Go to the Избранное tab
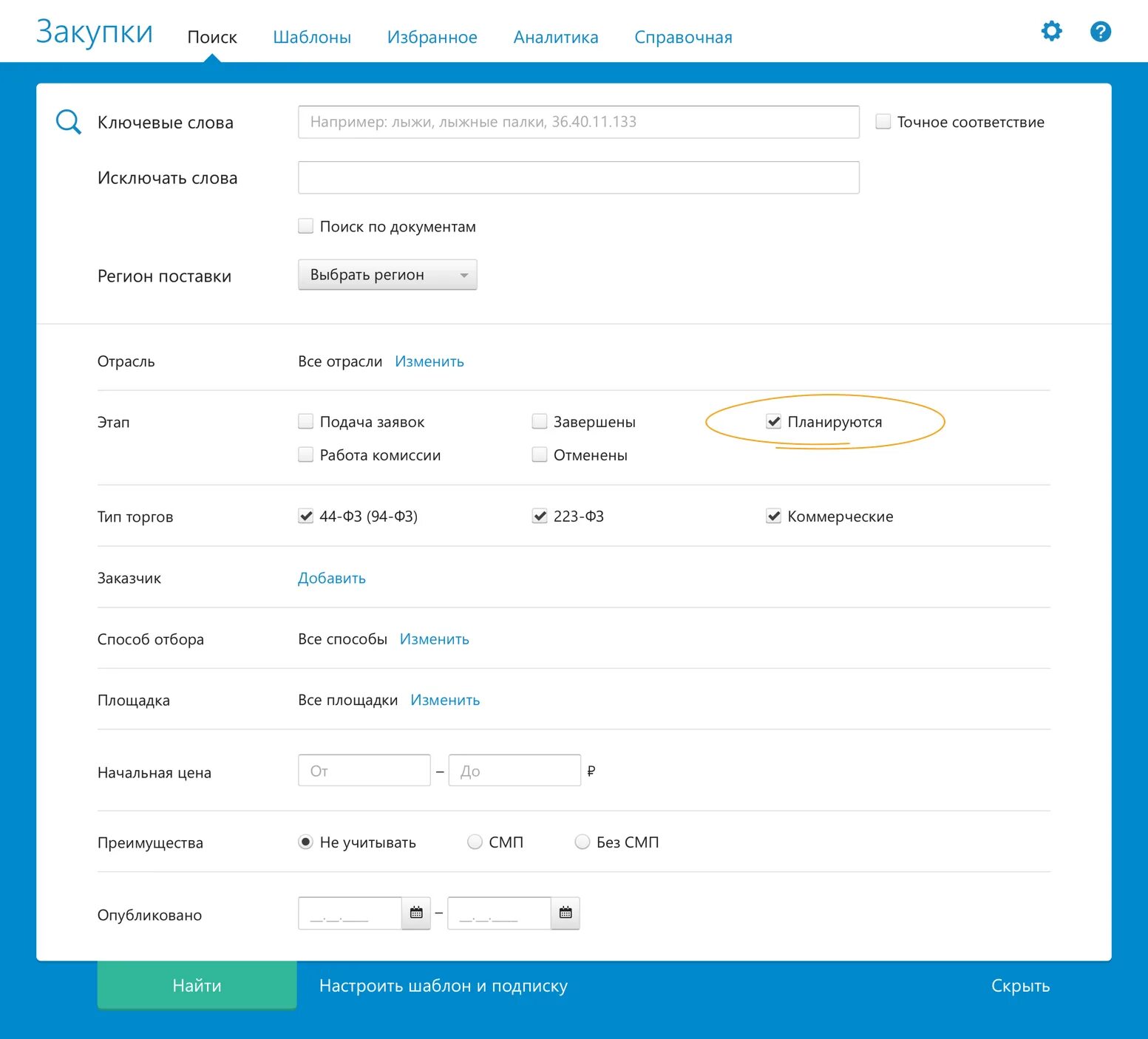The height and width of the screenshot is (1039, 1148). pyautogui.click(x=432, y=38)
